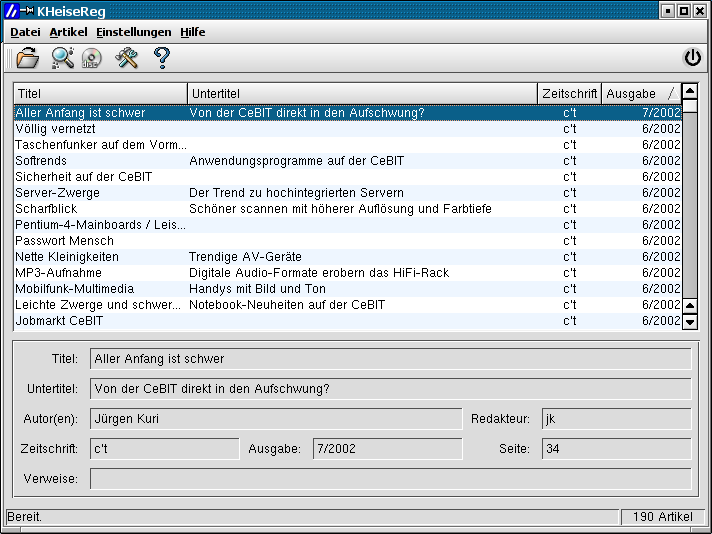Click the article list scrollbar thumb
Image resolution: width=712 pixels, height=534 pixels.
tap(690, 106)
